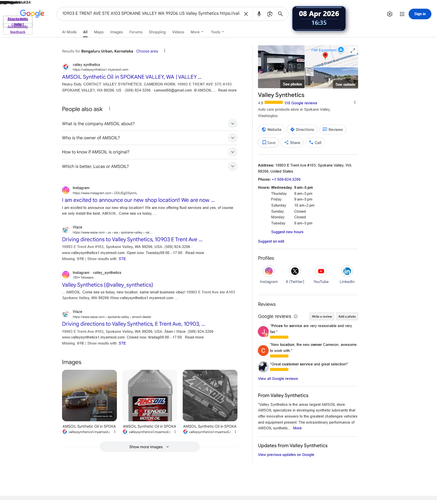Expand 'How to know if AMSOIL is original?'

click(149, 152)
